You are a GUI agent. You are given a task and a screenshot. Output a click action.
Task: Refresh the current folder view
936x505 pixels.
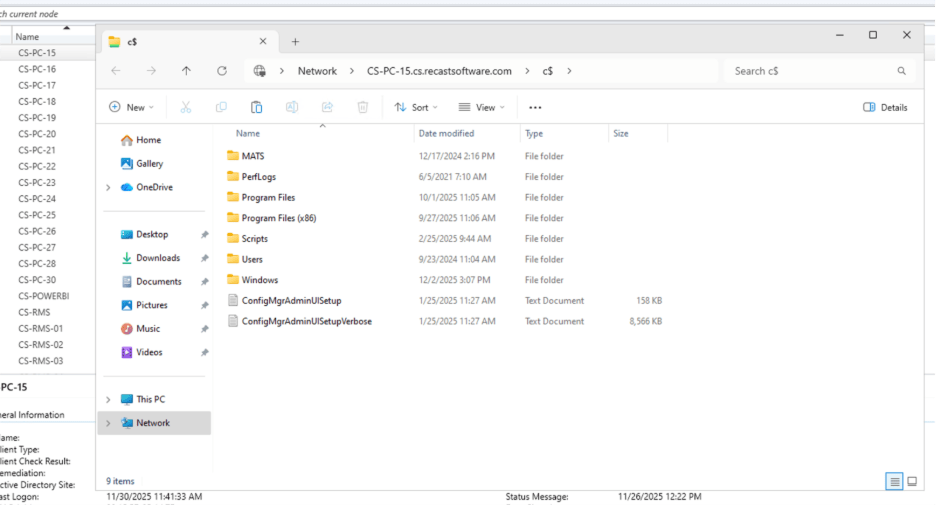click(x=222, y=71)
